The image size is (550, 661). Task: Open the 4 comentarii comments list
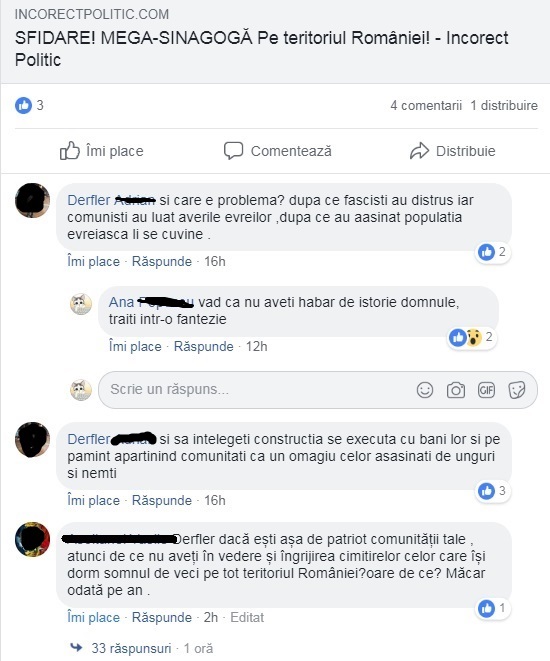[426, 105]
